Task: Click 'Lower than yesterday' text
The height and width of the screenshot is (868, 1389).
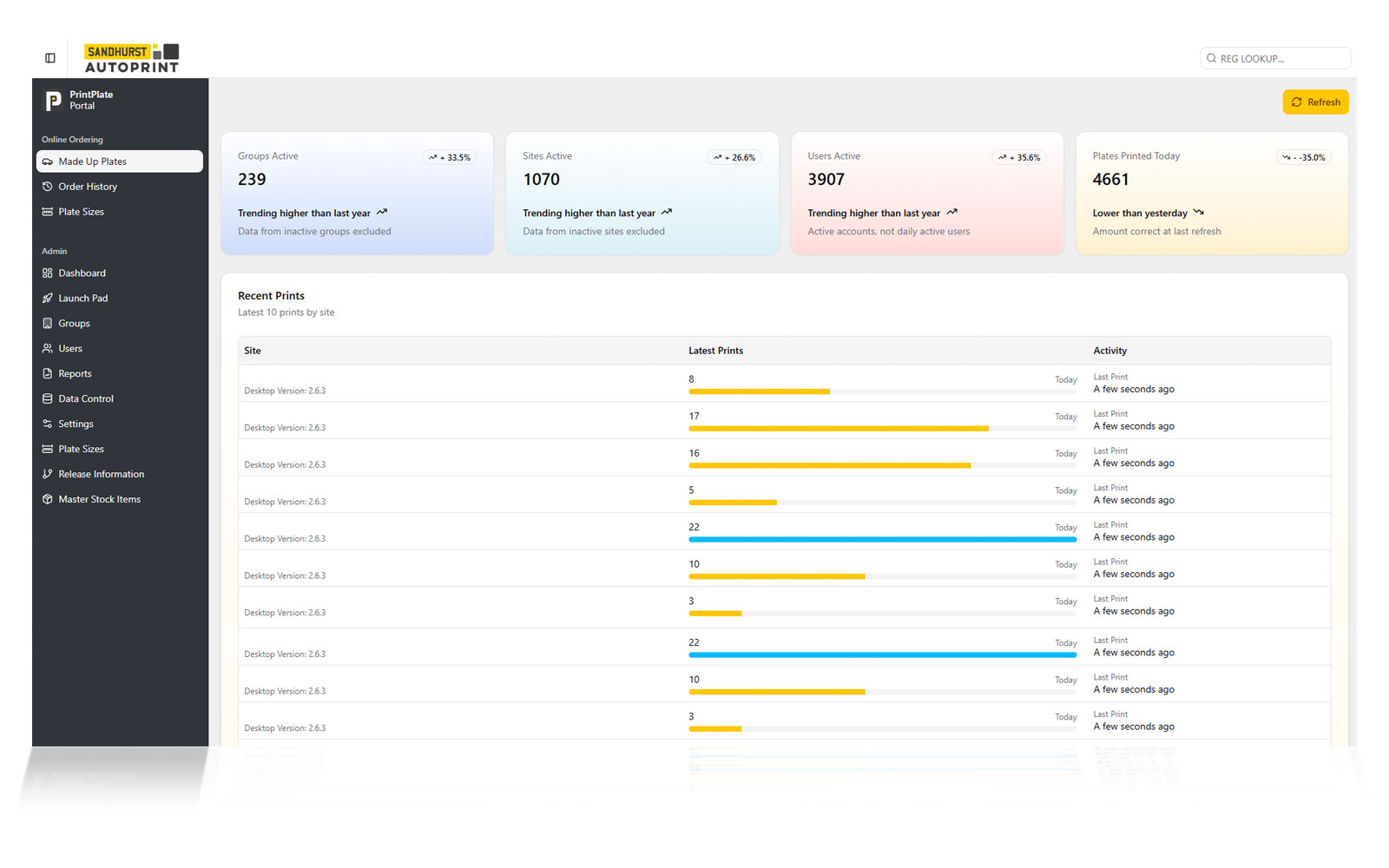Action: click(x=1140, y=214)
